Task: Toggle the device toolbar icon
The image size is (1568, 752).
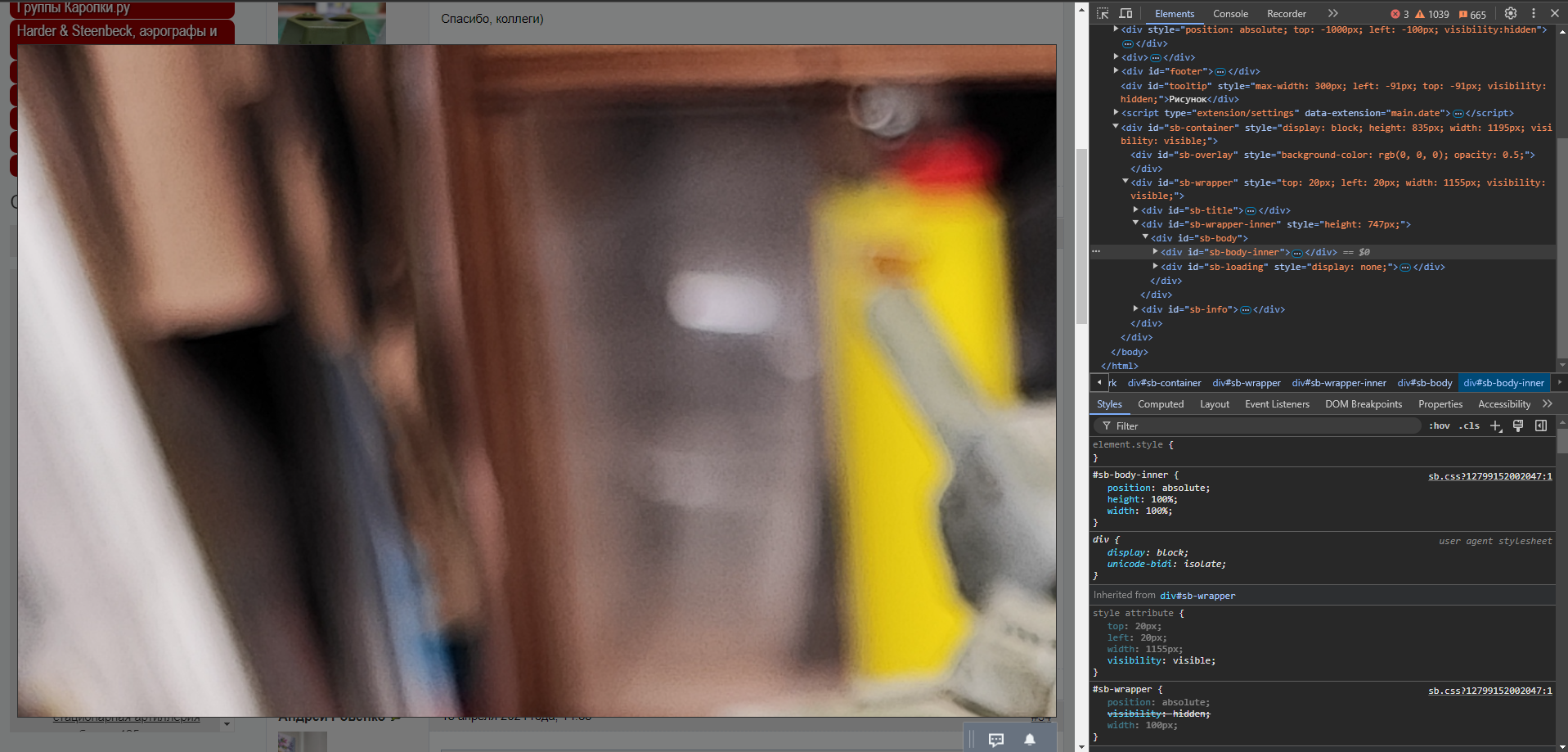Action: click(x=1125, y=14)
